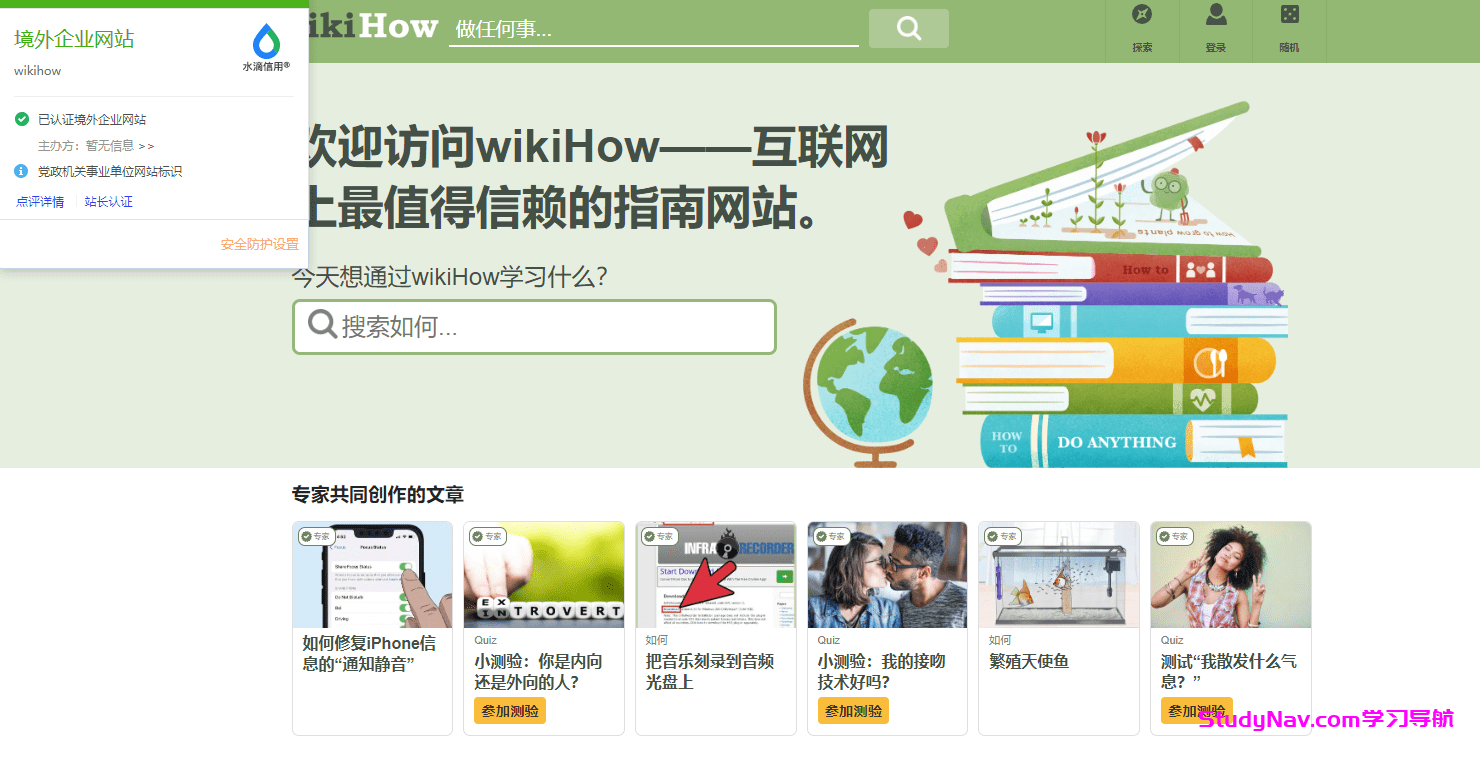1480x757 pixels.
Task: Click the wikiHow logo in header
Action: pos(374,27)
